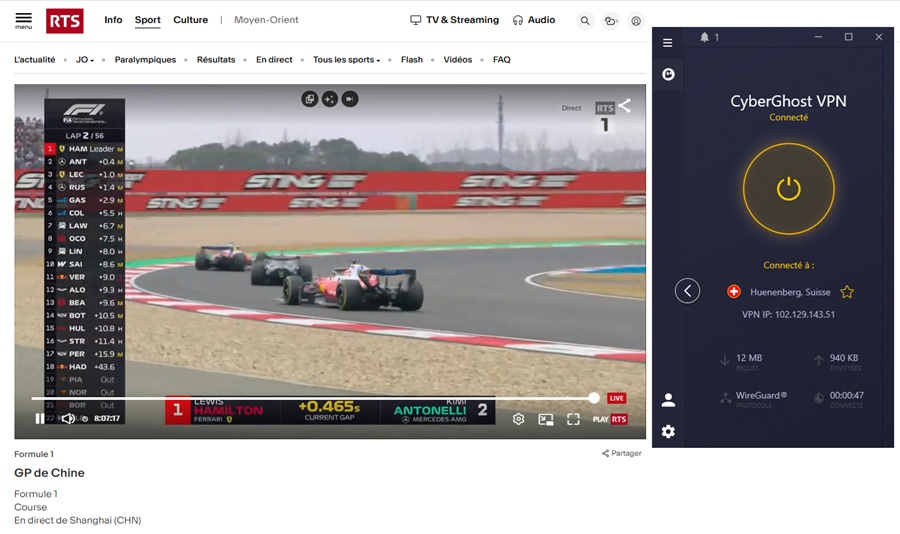The width and height of the screenshot is (900, 534).
Task: Jump to live with LIVE badge
Action: (616, 398)
